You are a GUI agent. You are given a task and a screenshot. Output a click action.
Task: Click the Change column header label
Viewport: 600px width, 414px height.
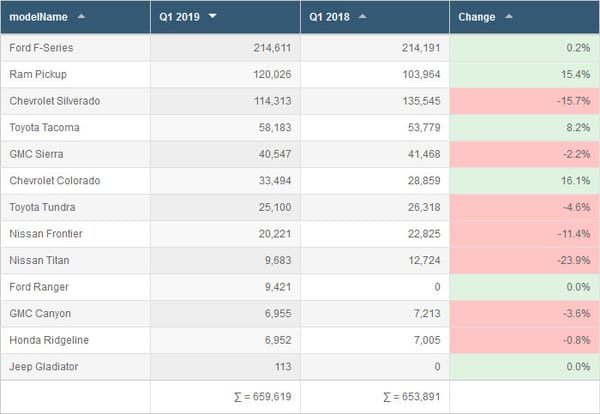coord(476,17)
